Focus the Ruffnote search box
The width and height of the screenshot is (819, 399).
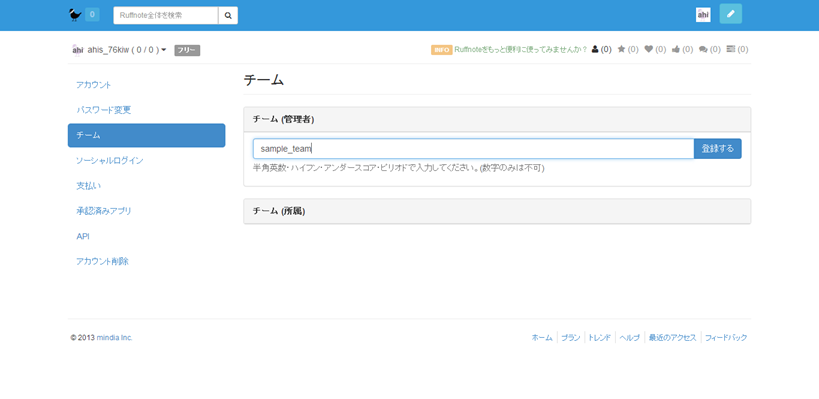tap(166, 15)
